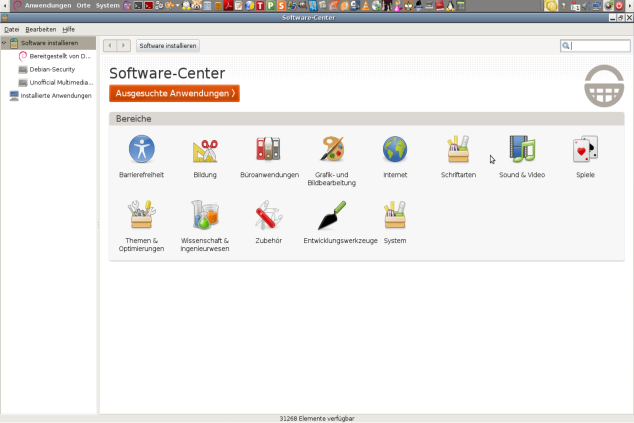The height and width of the screenshot is (423, 634).
Task: Open the Hilfe menu
Action: 68,30
